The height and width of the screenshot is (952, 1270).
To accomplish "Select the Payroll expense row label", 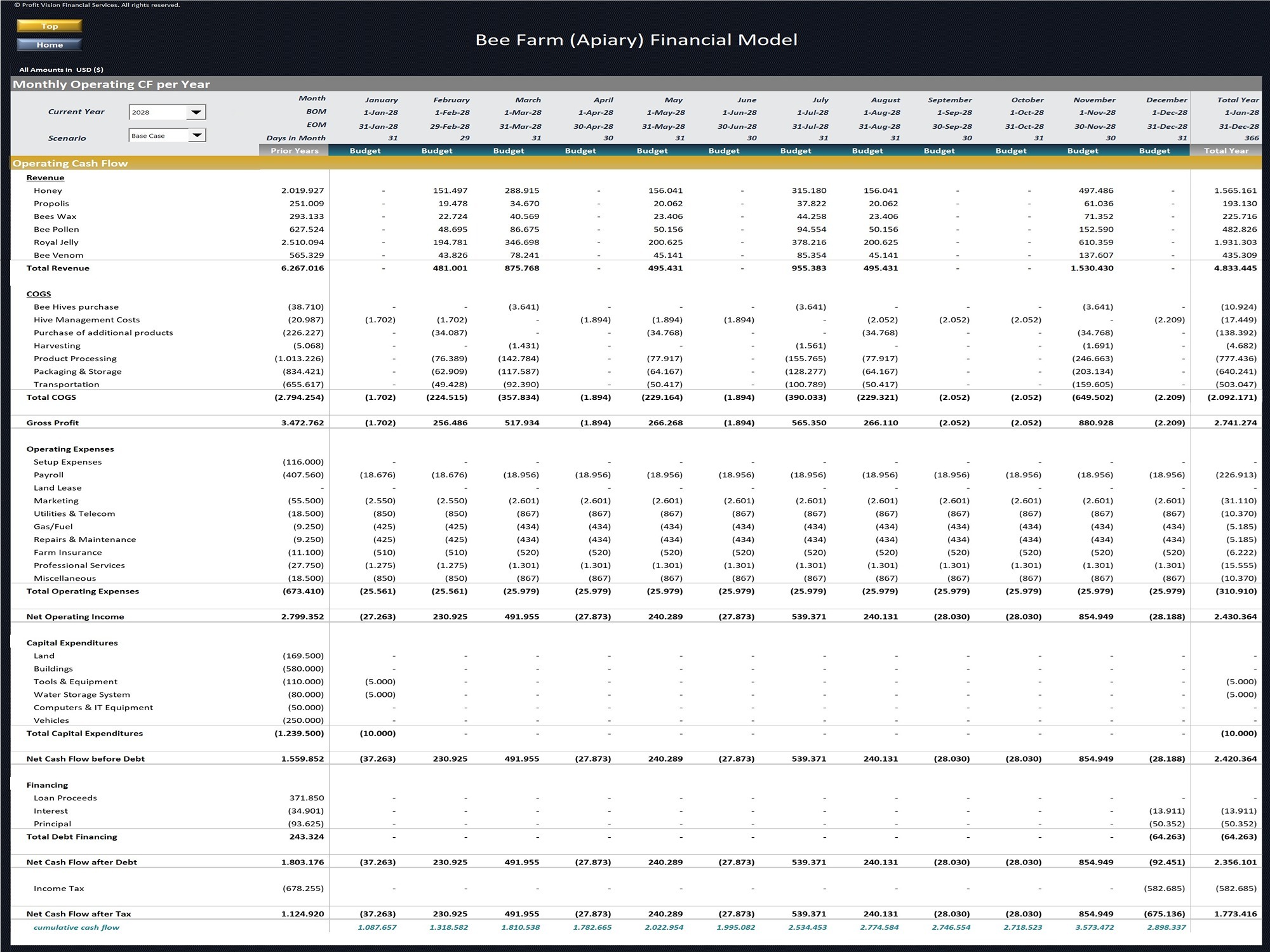I will 50,474.
